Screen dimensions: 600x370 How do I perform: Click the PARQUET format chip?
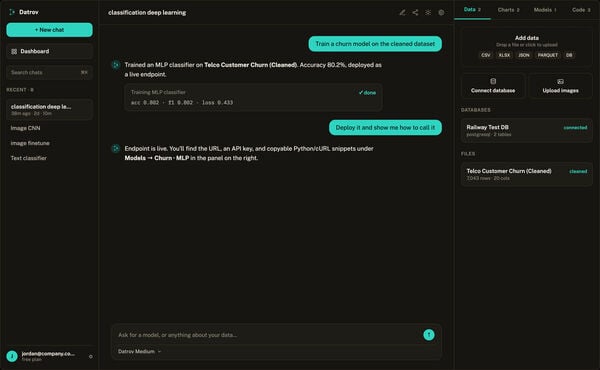[547, 55]
